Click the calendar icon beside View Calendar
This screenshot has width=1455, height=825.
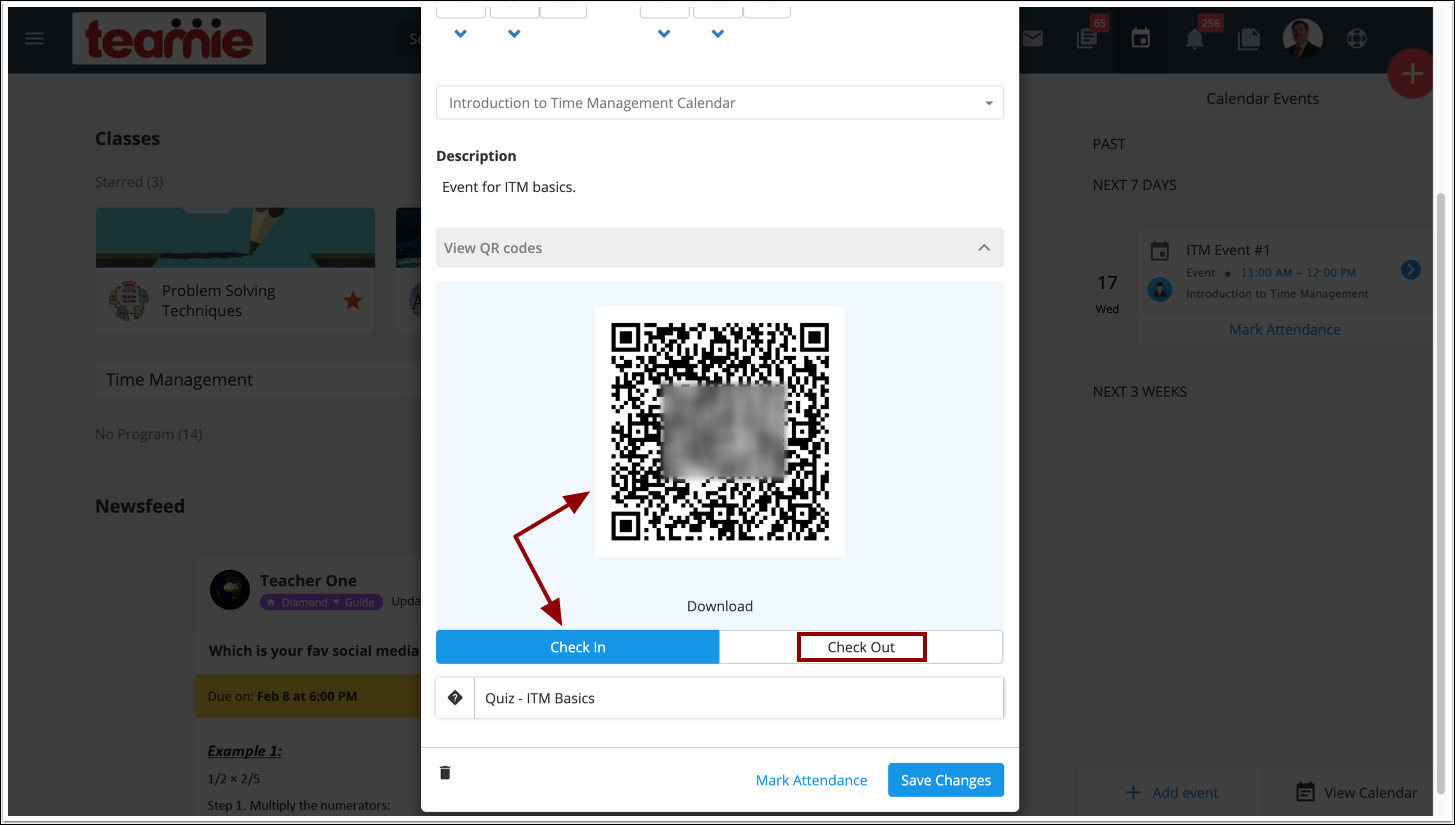(1305, 792)
